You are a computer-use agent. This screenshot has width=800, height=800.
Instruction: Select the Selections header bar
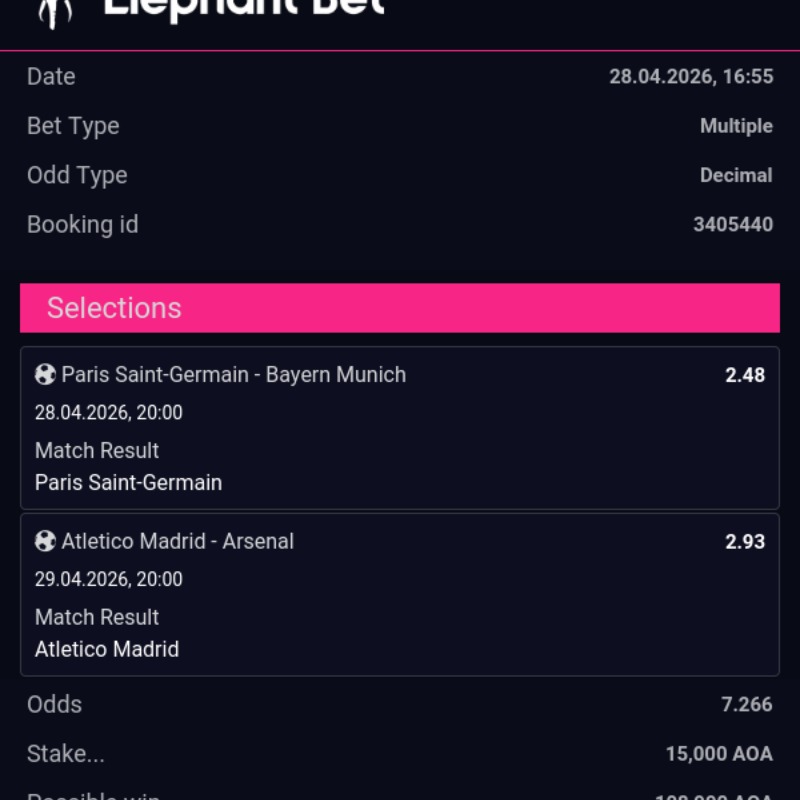[400, 308]
